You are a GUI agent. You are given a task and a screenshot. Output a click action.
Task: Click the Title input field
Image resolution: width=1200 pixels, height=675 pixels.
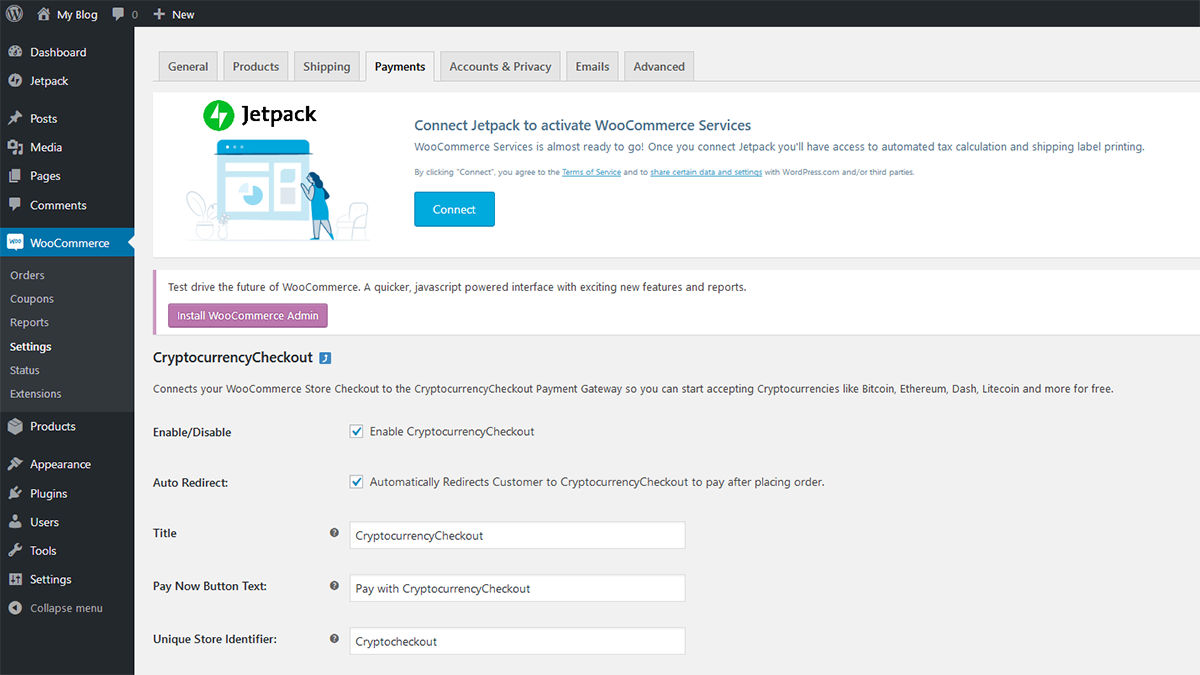[517, 535]
